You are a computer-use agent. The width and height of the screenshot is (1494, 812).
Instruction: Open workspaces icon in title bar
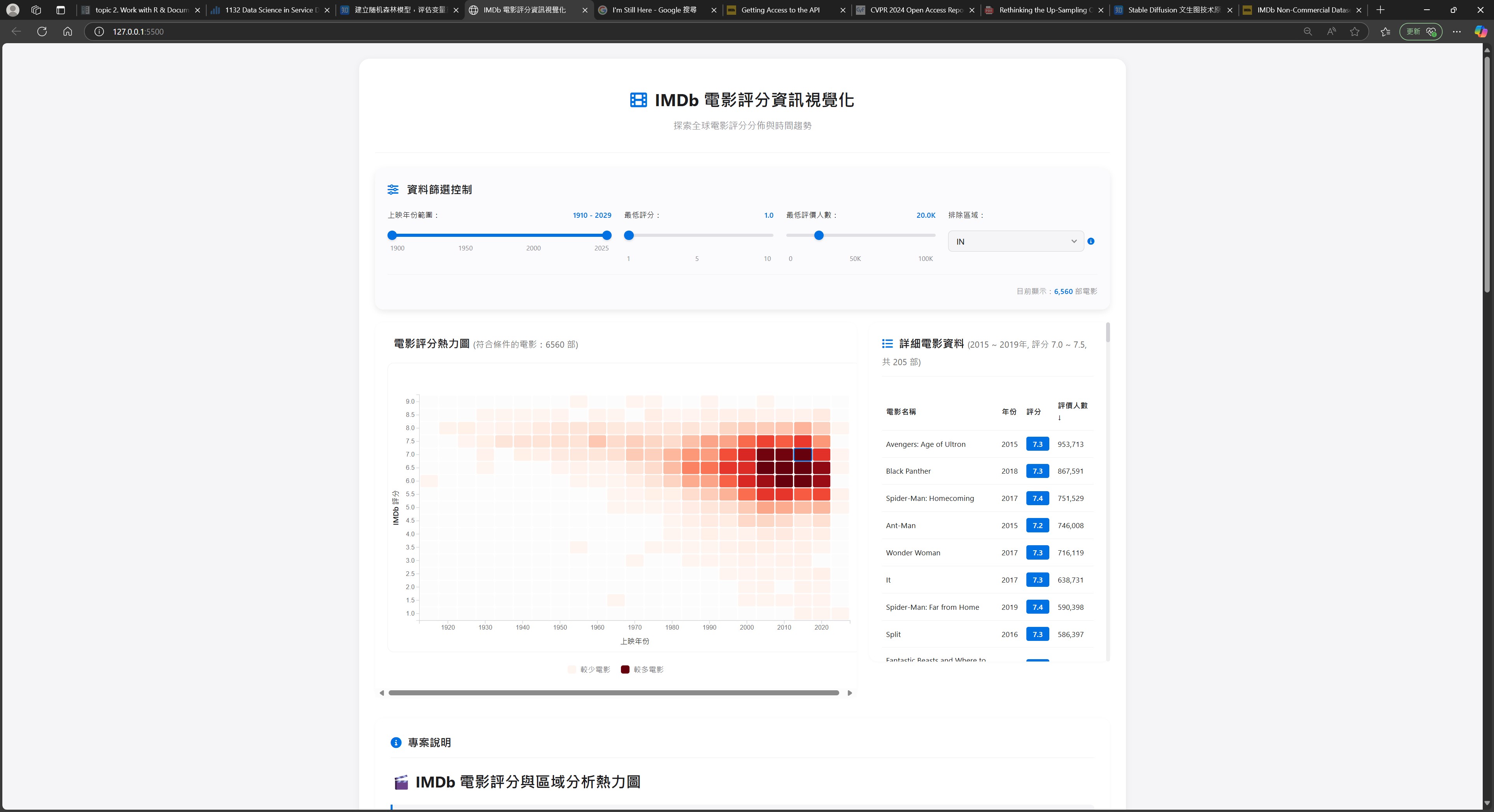36,10
